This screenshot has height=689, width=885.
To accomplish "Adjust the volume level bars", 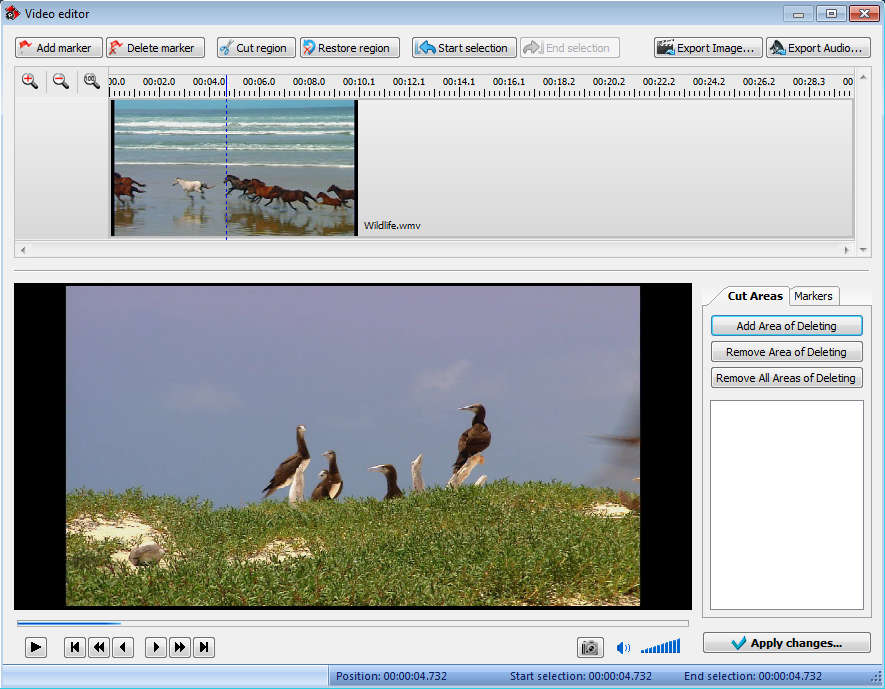I will (x=660, y=647).
